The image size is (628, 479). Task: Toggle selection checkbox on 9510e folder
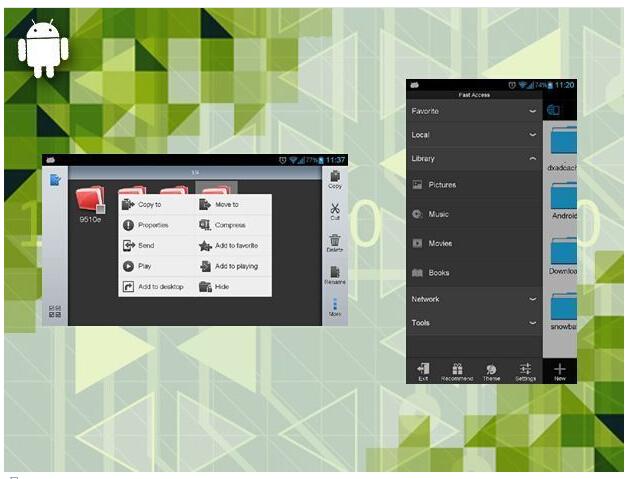100,208
